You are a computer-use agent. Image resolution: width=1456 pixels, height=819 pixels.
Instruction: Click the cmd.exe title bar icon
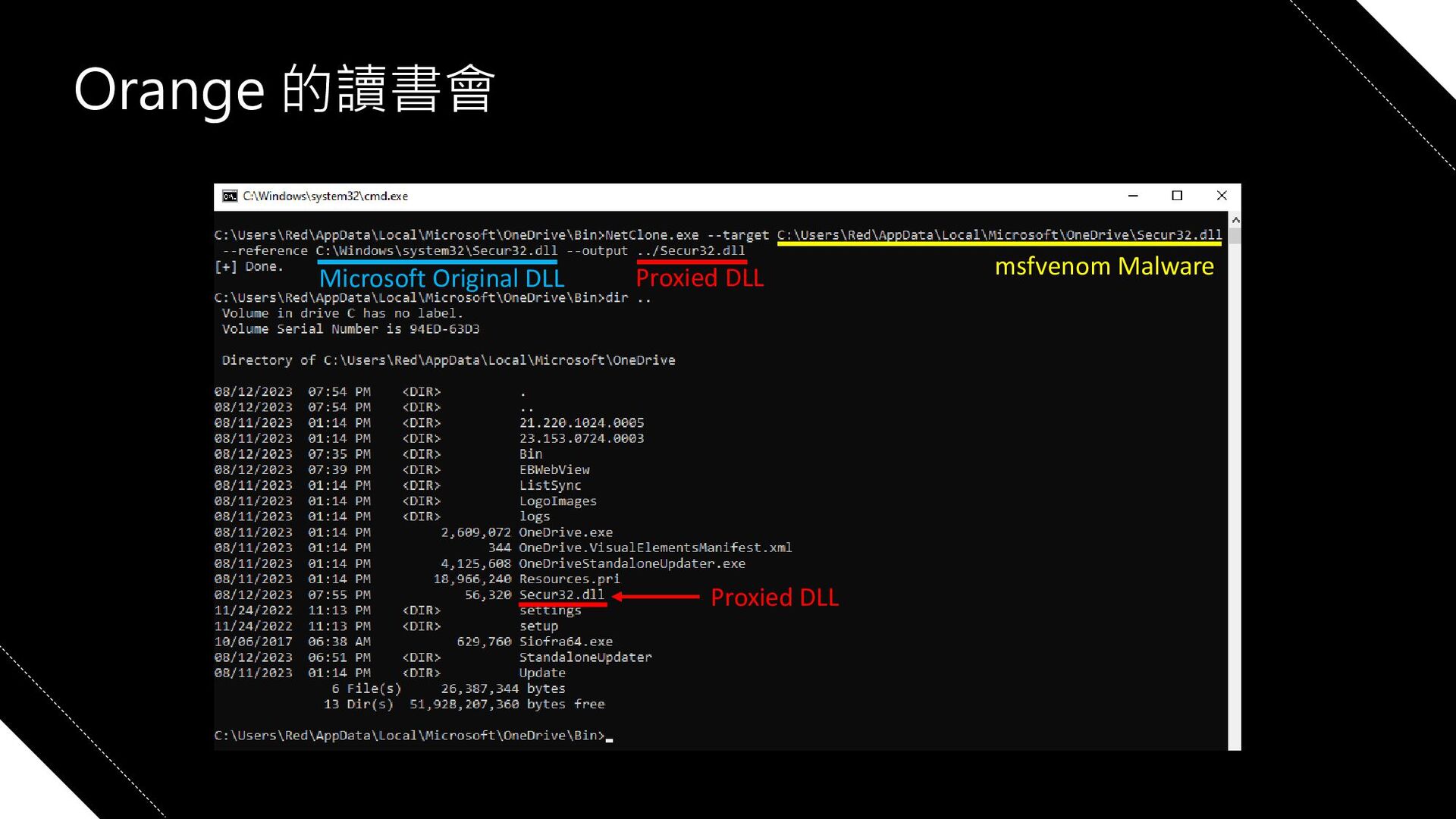click(230, 196)
